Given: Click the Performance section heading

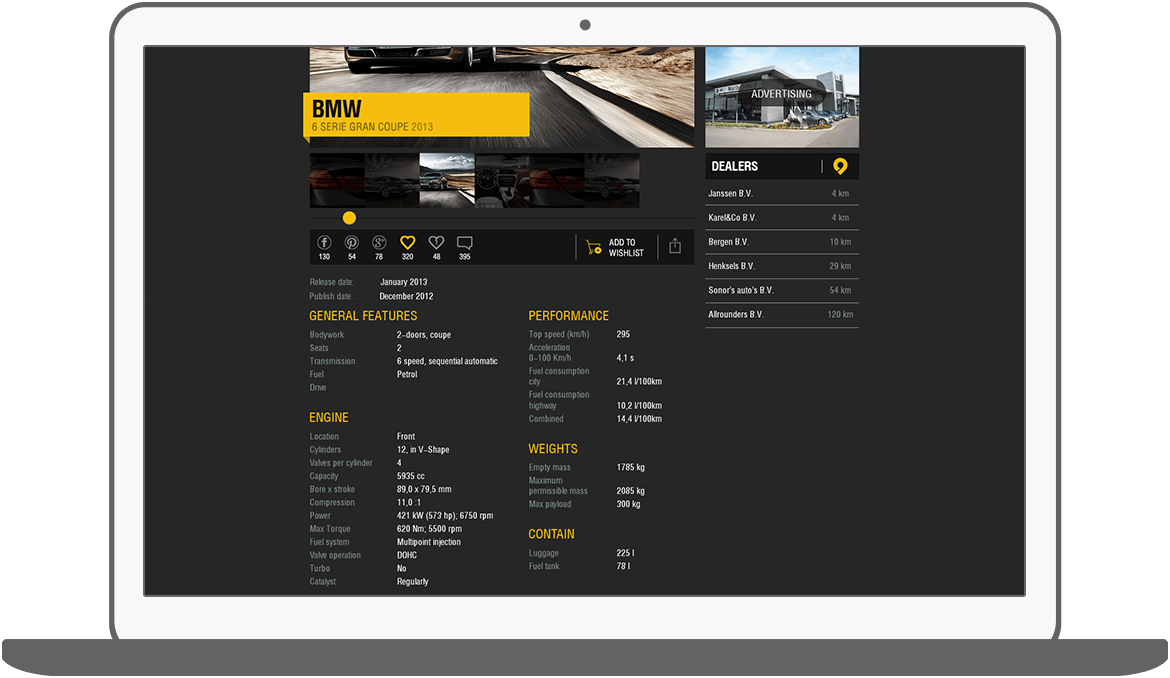Looking at the screenshot, I should pos(569,316).
